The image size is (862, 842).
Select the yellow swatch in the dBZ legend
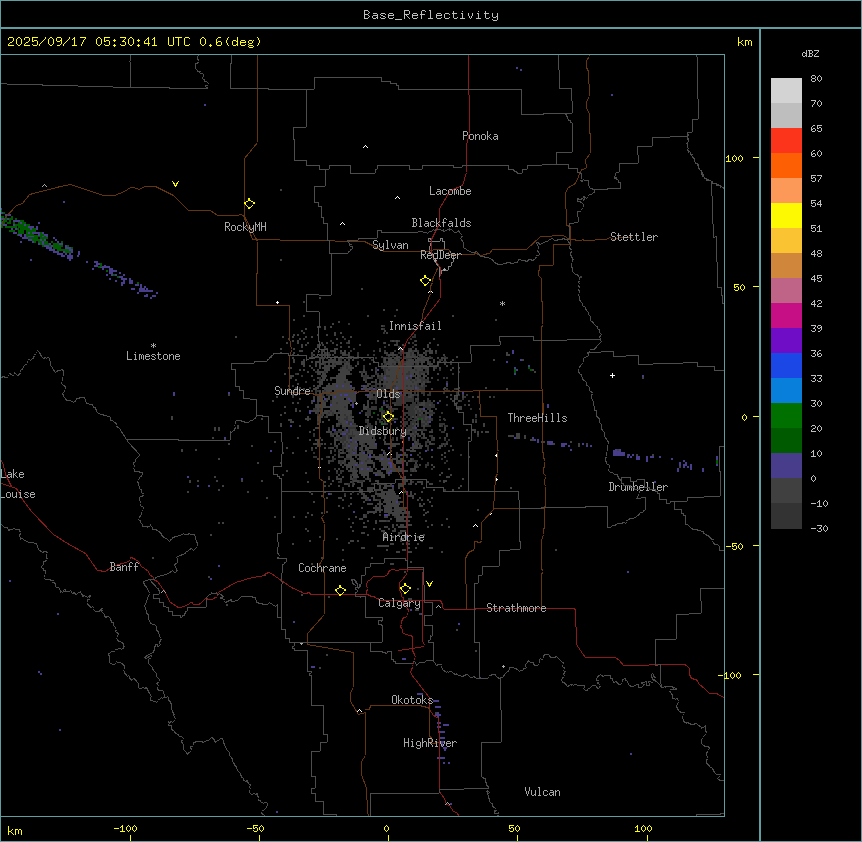click(786, 215)
